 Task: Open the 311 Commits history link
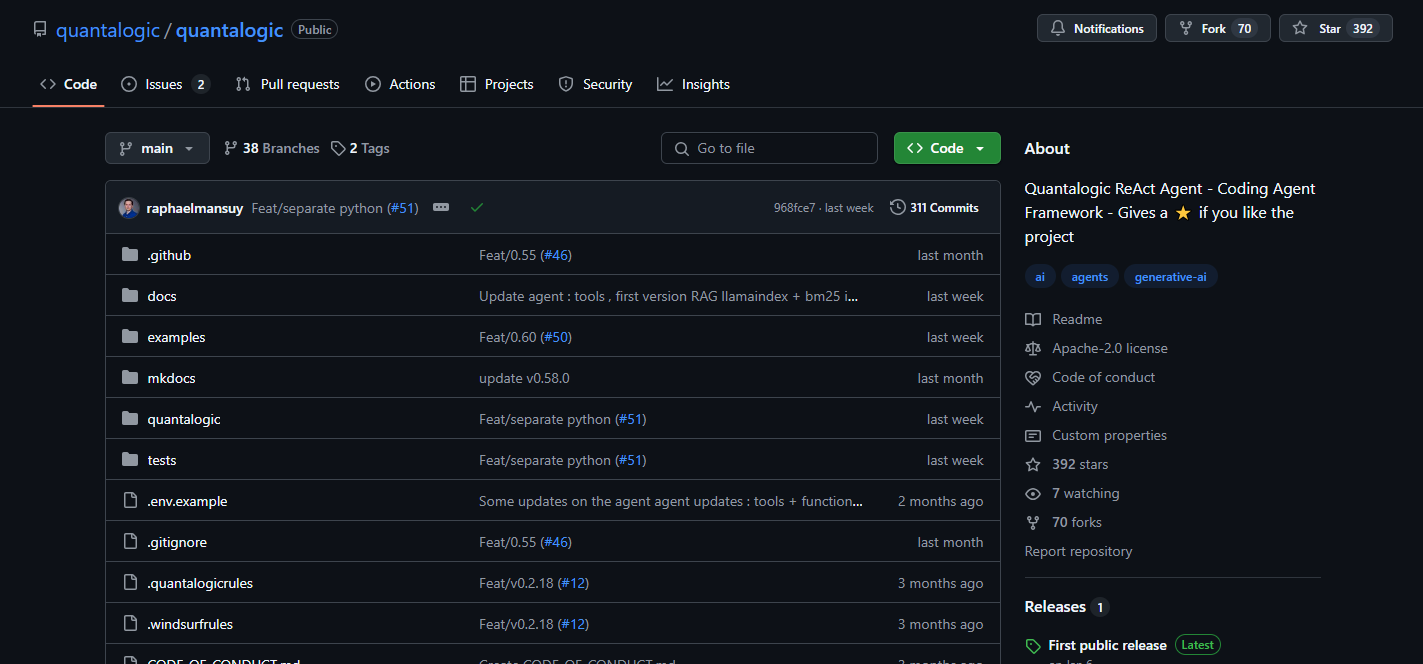pos(934,208)
